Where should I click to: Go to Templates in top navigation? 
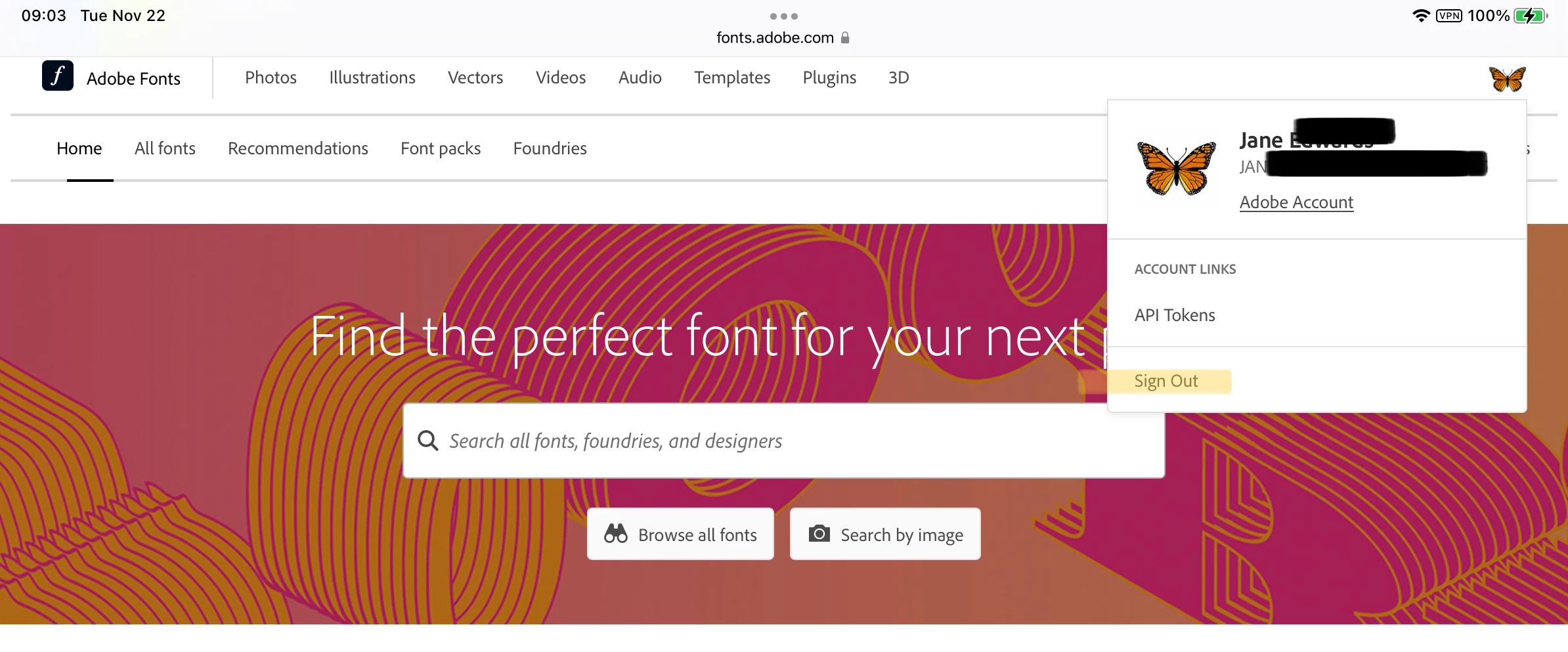point(732,77)
